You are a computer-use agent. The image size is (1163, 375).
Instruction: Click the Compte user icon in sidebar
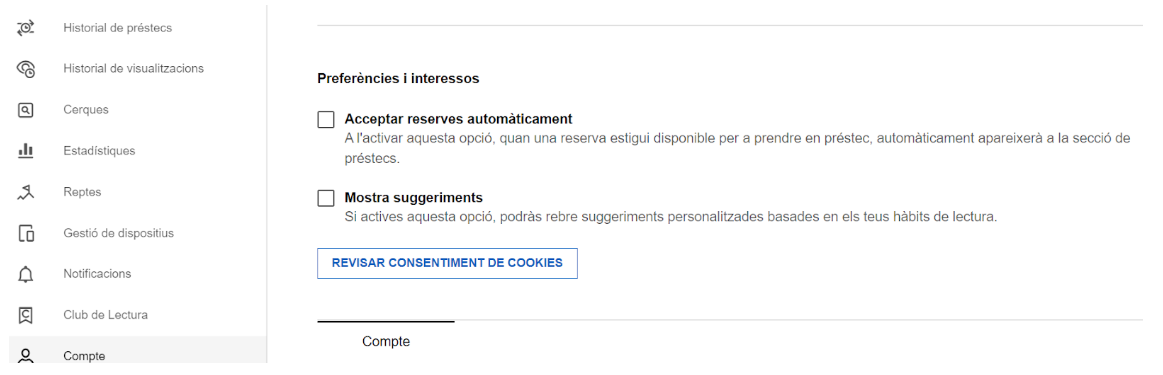[x=25, y=356]
